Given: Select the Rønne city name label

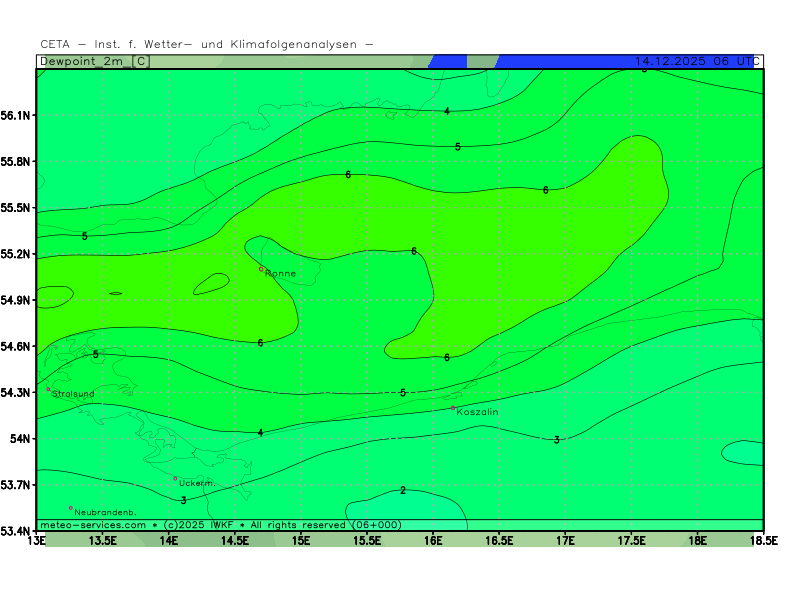Looking at the screenshot, I should [x=281, y=274].
